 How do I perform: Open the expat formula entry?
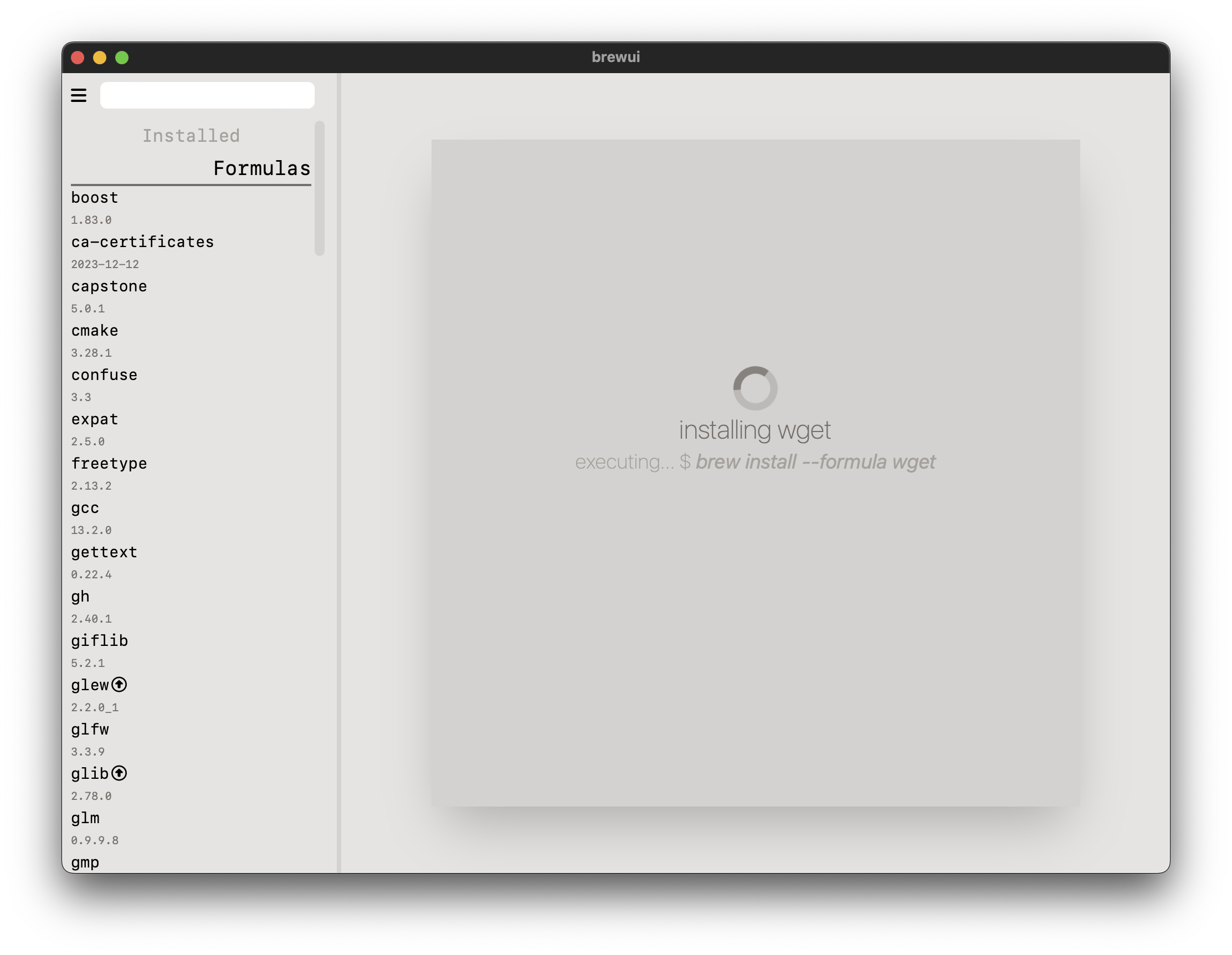click(x=95, y=419)
